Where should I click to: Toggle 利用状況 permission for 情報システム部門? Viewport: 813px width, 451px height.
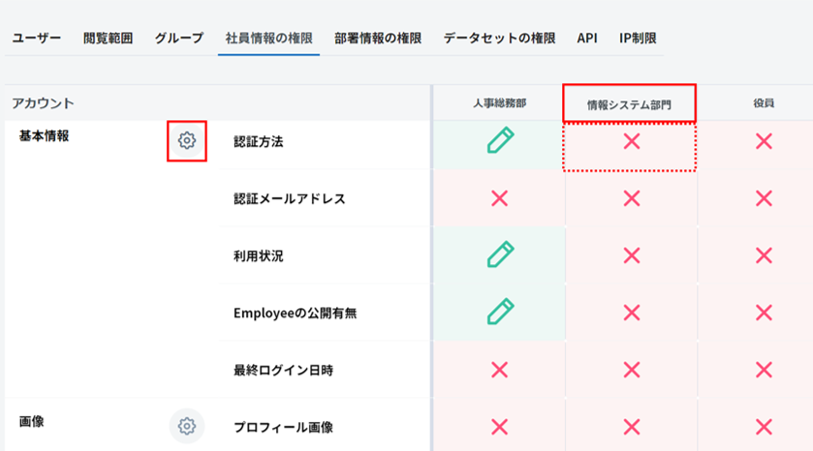pyautogui.click(x=631, y=255)
